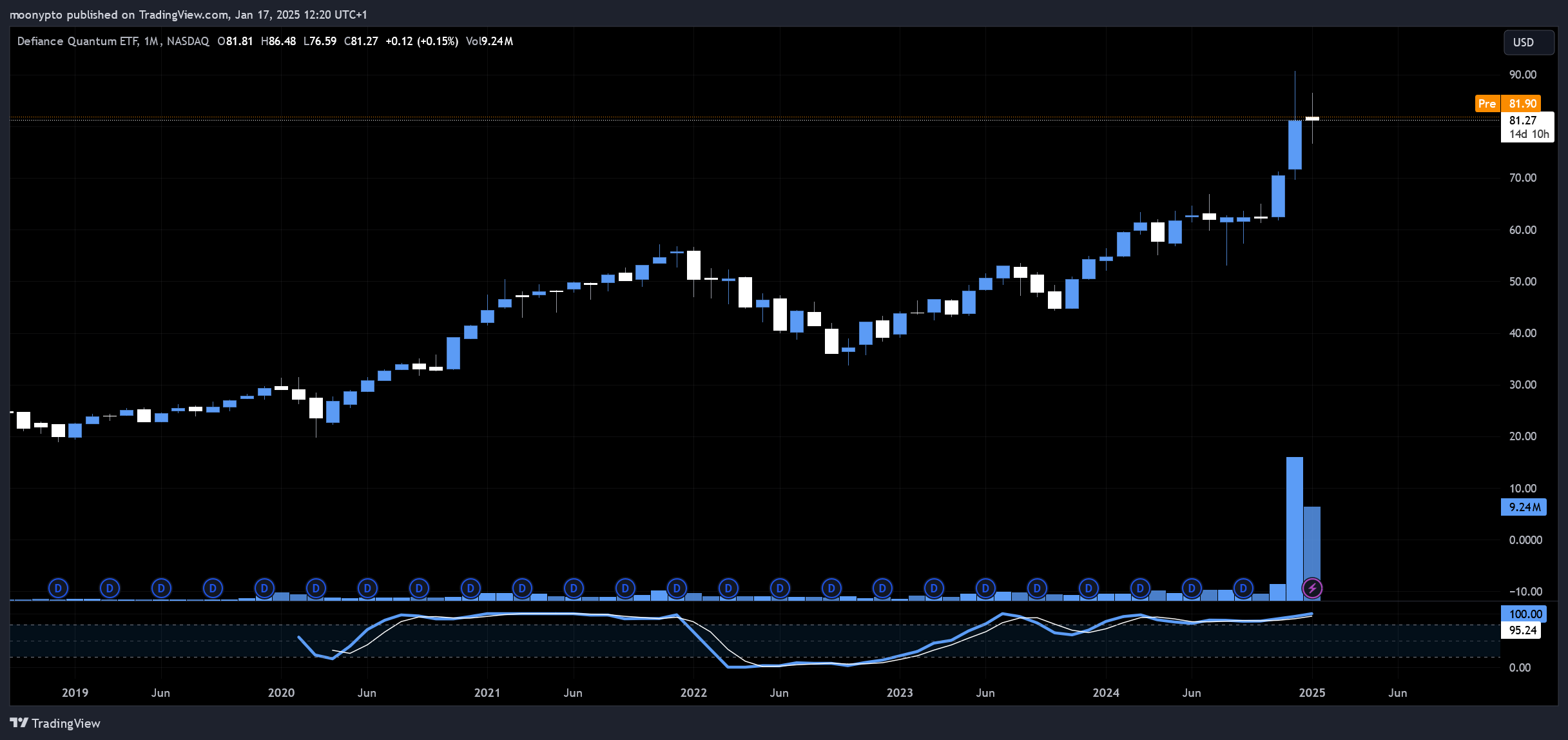Open the December 2018 dividend marker
Viewport: 1568px width, 740px height.
58,588
